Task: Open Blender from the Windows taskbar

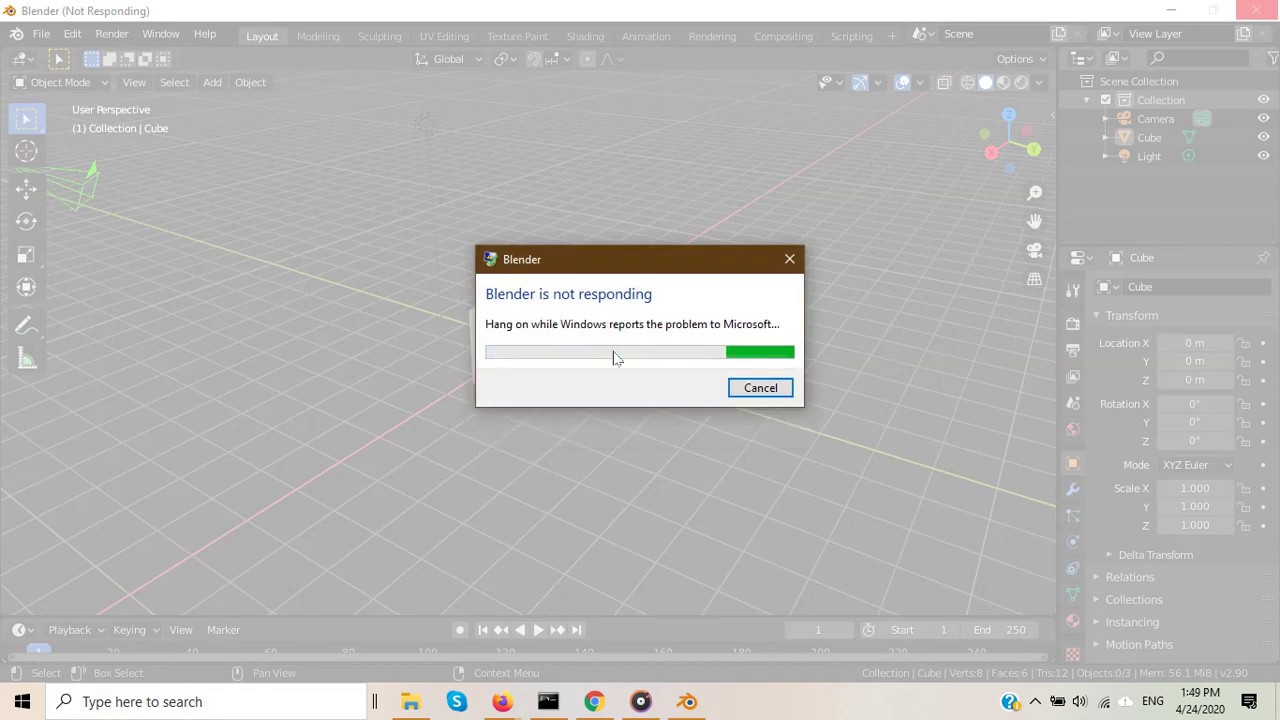Action: (687, 702)
